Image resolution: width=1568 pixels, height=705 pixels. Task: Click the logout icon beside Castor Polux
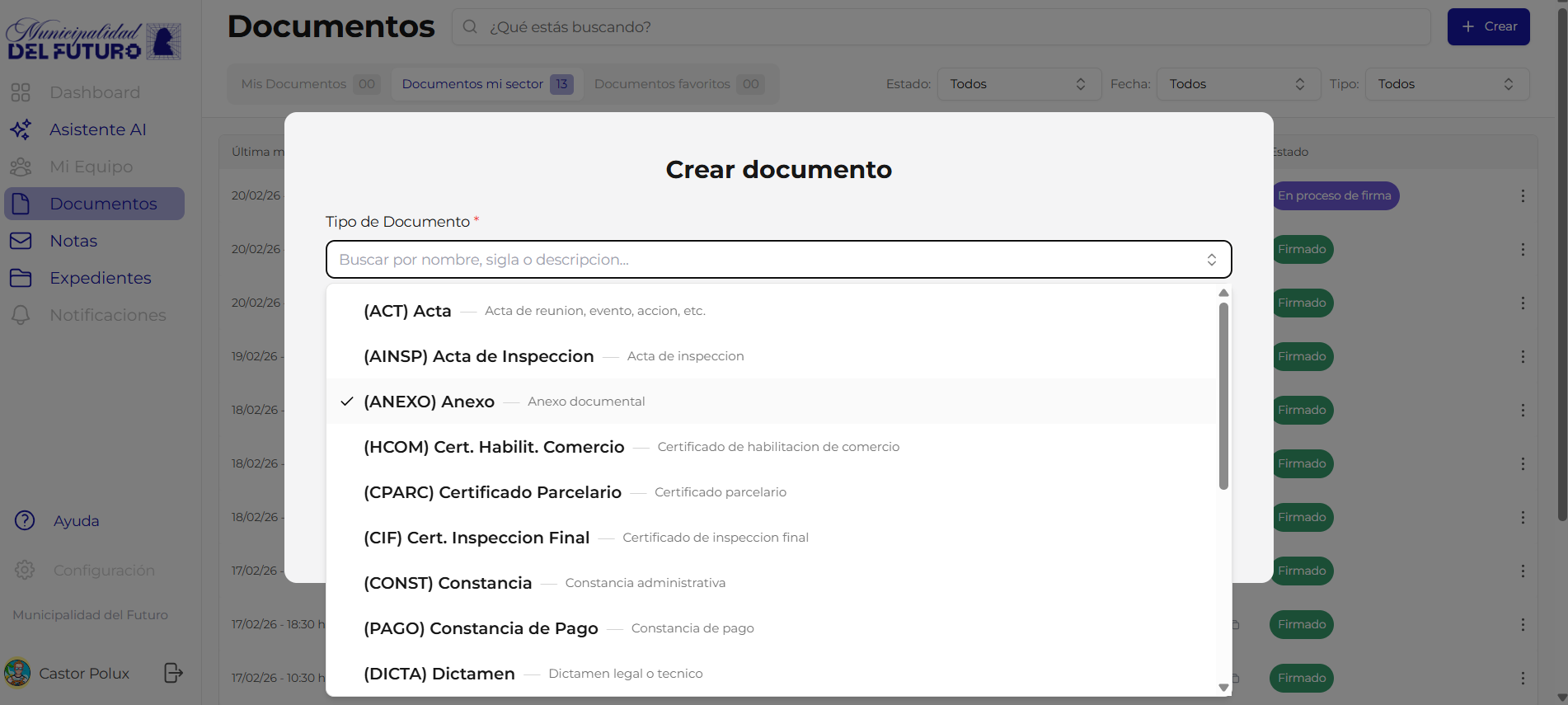173,673
